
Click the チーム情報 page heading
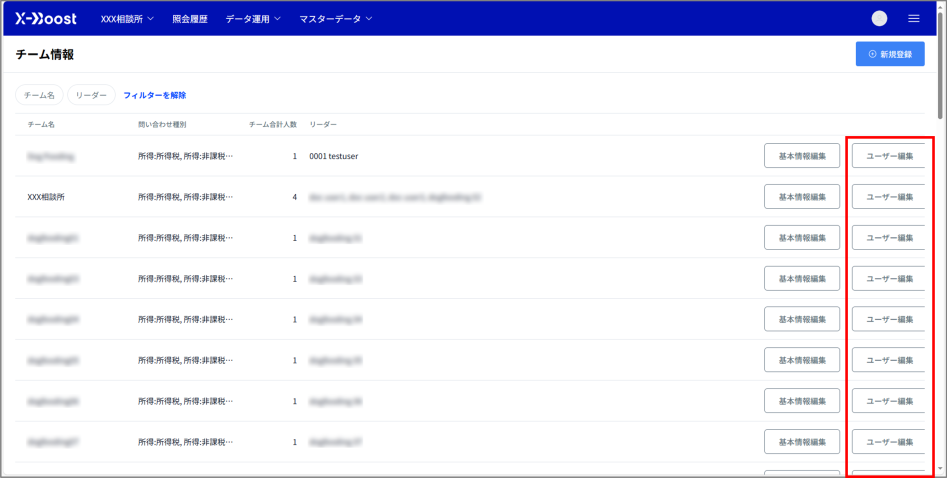[45, 54]
